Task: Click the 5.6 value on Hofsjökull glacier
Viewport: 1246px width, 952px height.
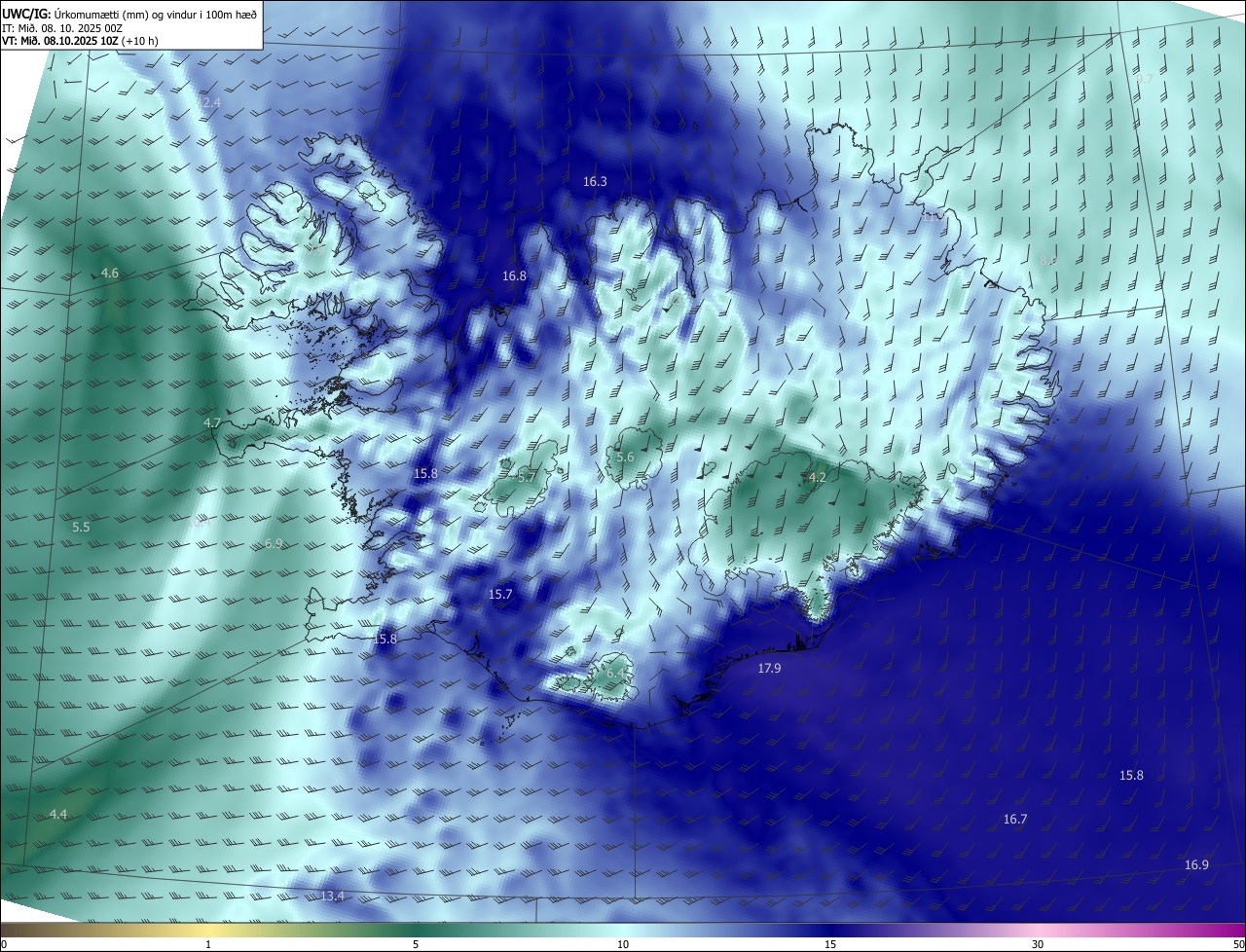Action: pyautogui.click(x=625, y=458)
